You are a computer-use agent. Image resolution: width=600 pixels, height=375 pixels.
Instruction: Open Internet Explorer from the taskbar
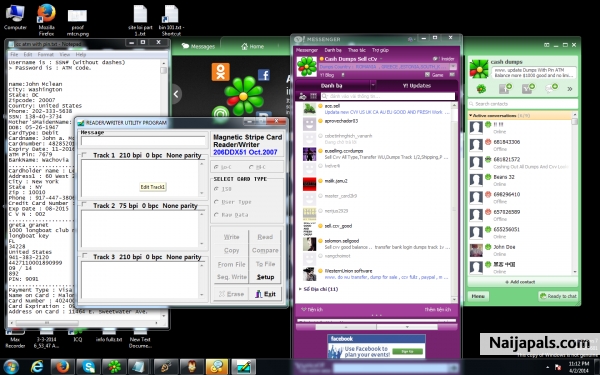point(37,367)
